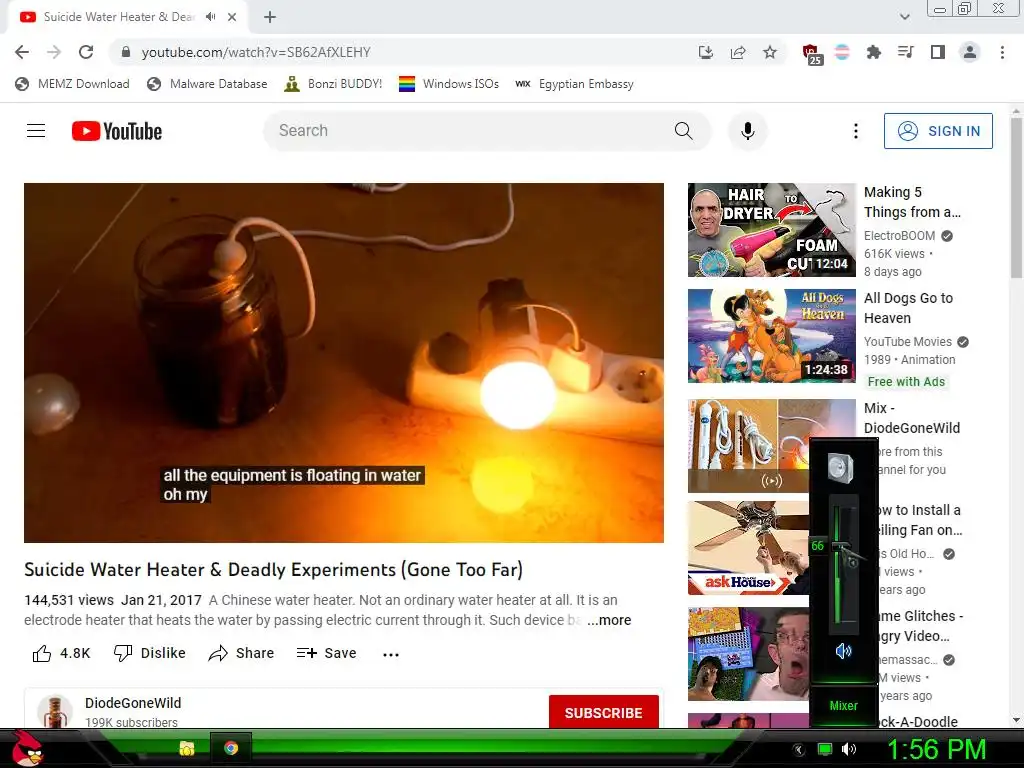This screenshot has height=768, width=1024.
Task: Click the YouTube logo
Action: [x=116, y=131]
